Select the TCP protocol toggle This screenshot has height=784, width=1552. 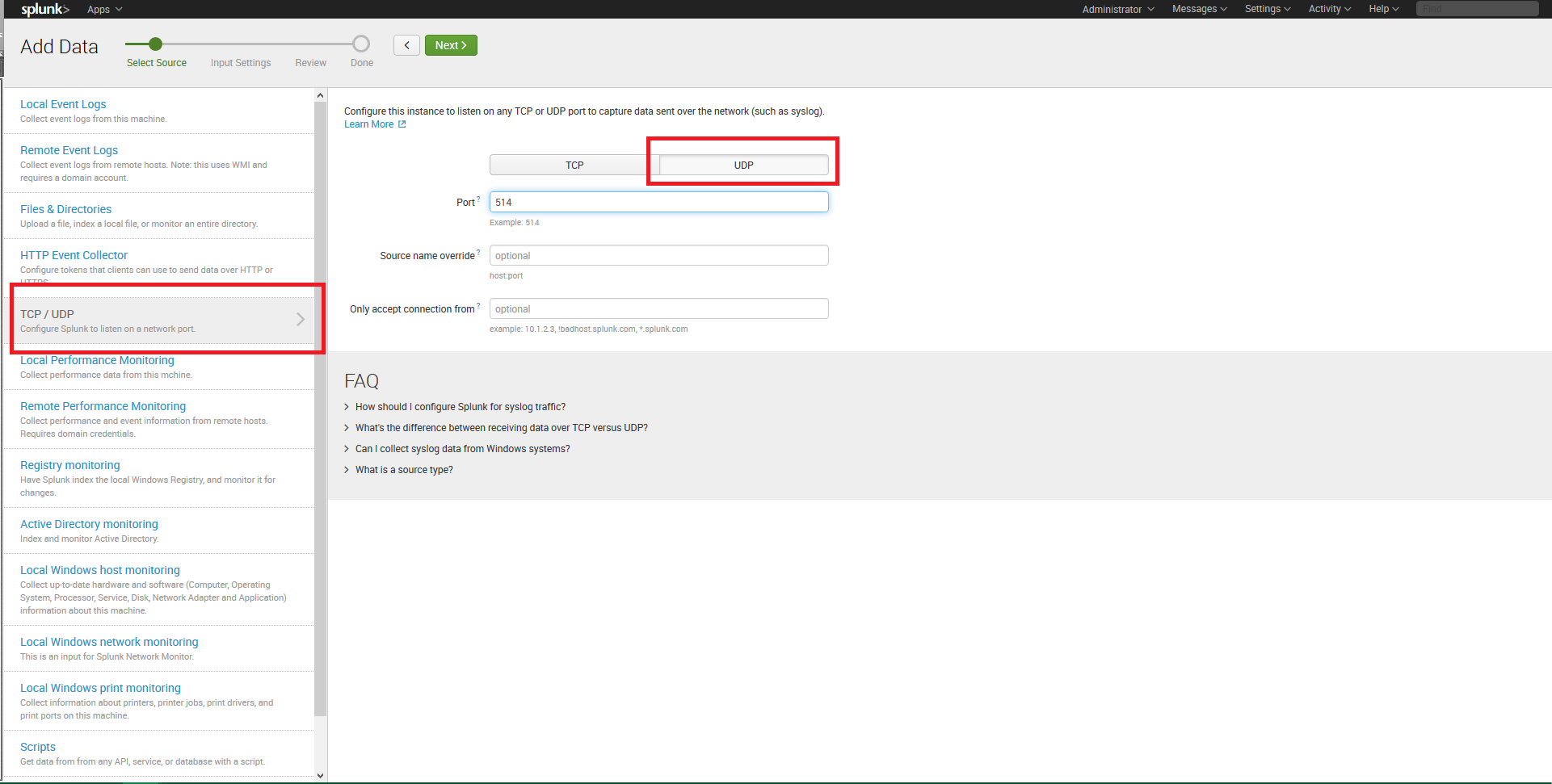[574, 165]
